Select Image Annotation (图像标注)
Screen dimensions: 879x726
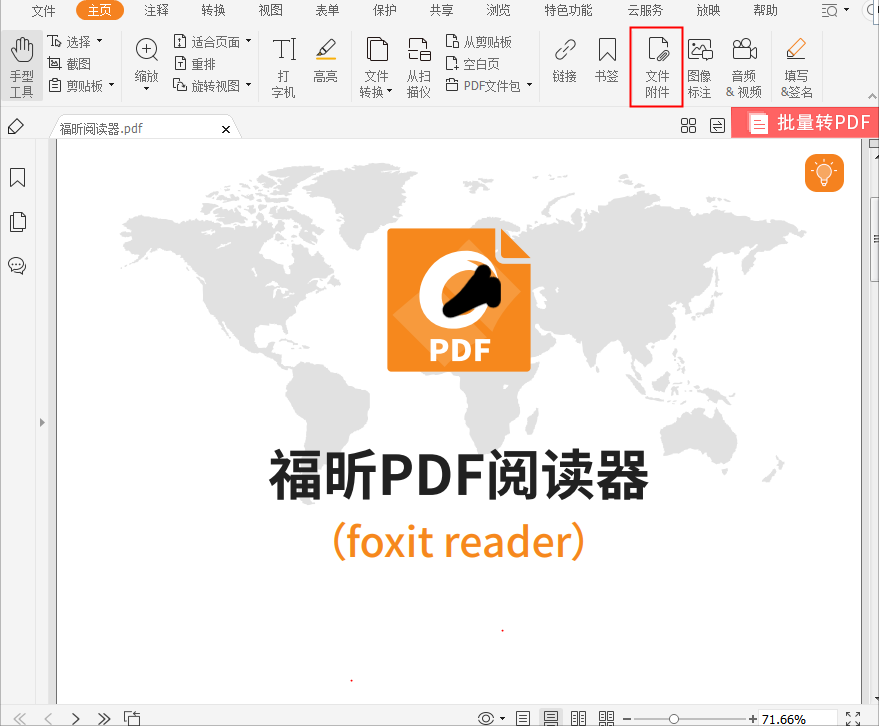tap(700, 67)
